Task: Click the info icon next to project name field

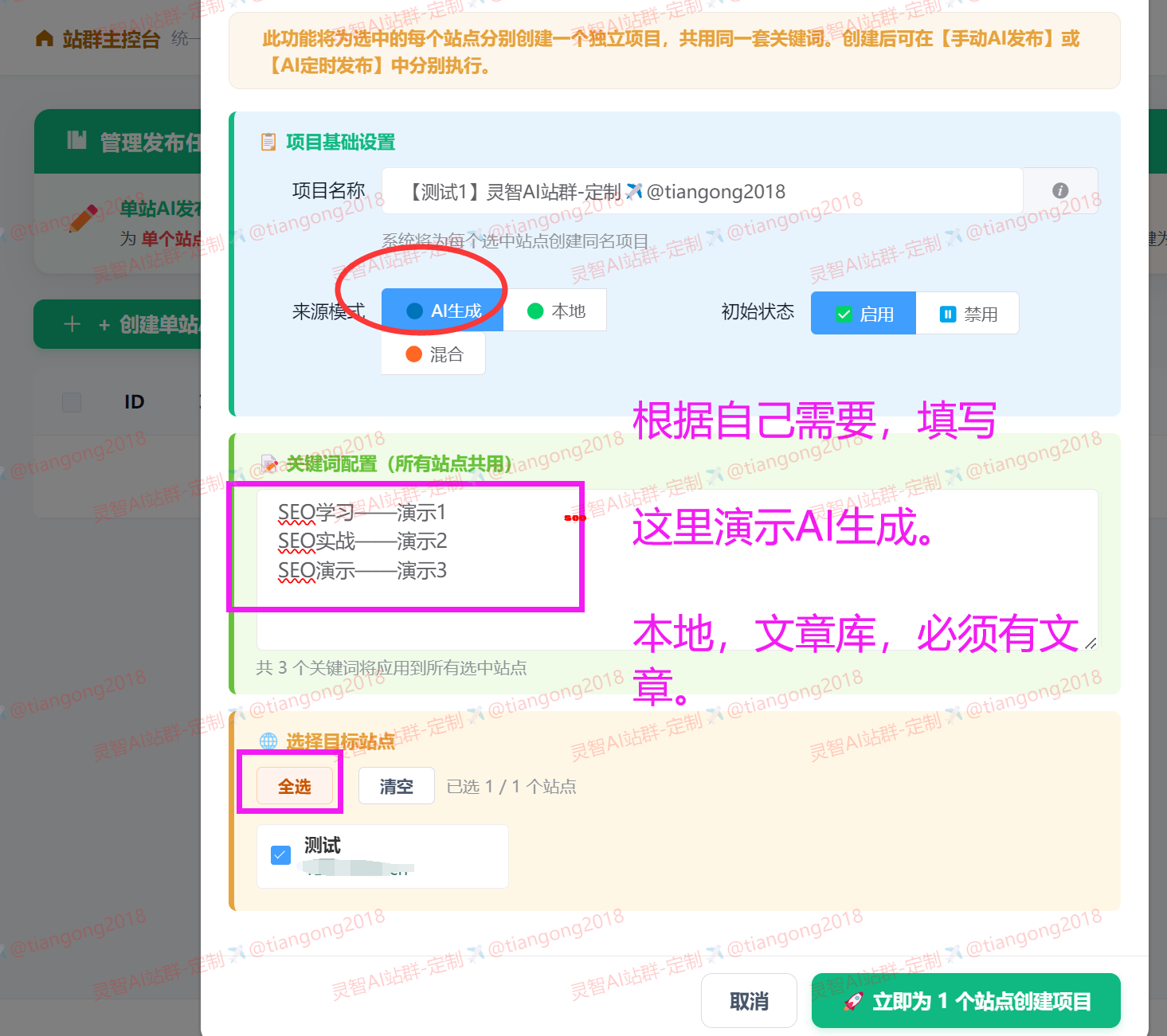Action: 1059,190
